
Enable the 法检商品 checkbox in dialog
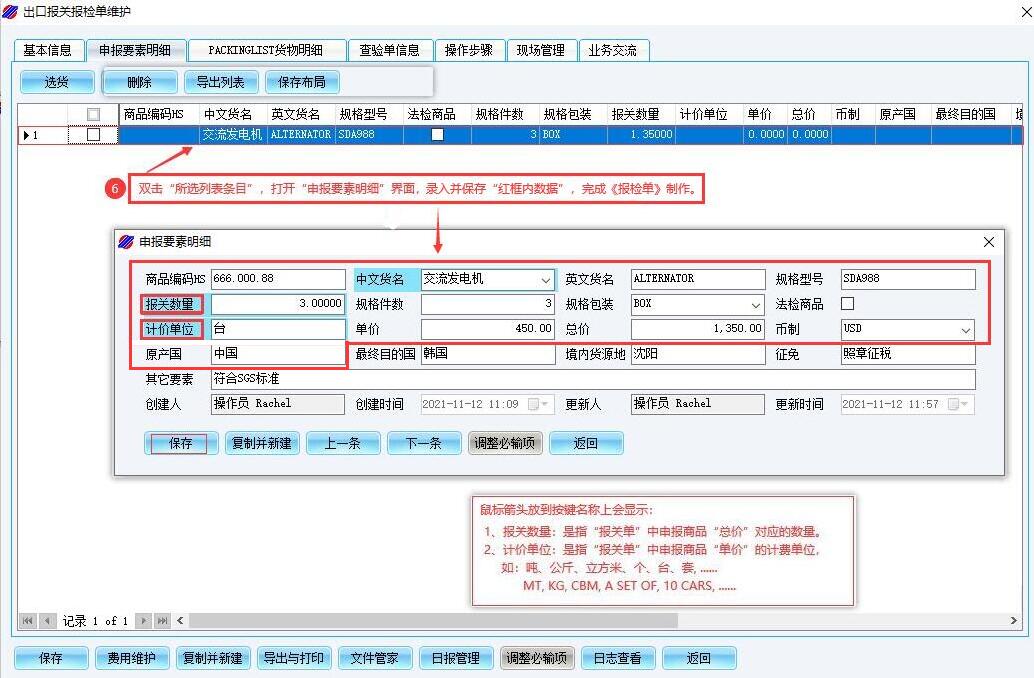(848, 304)
